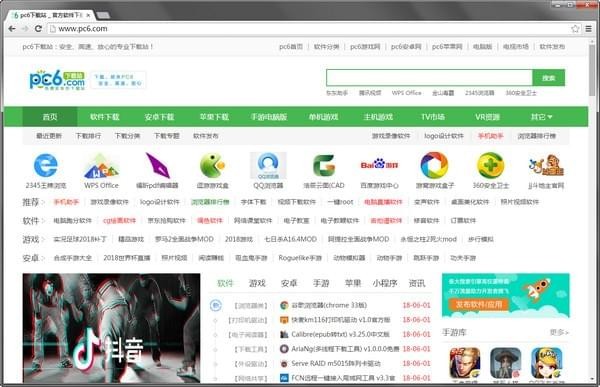The height and width of the screenshot is (387, 600).
Task: Open the yellow-cap girl game thumbnail
Action: pyautogui.click(x=546, y=363)
